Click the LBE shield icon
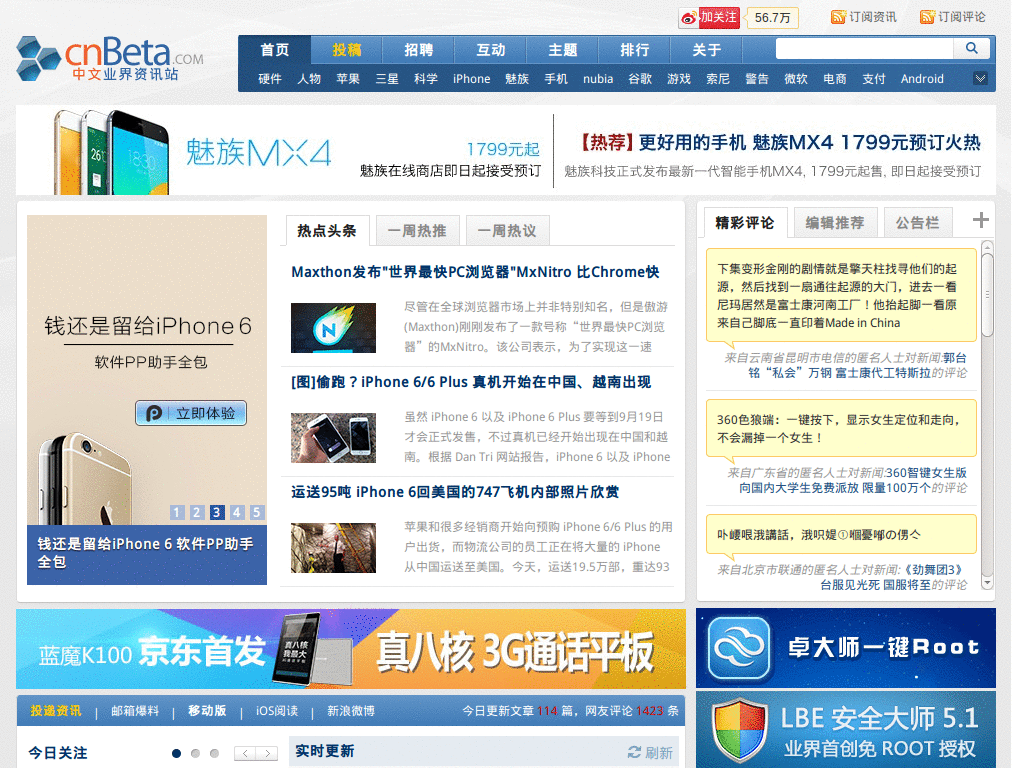The image size is (1024, 768). pos(739,731)
